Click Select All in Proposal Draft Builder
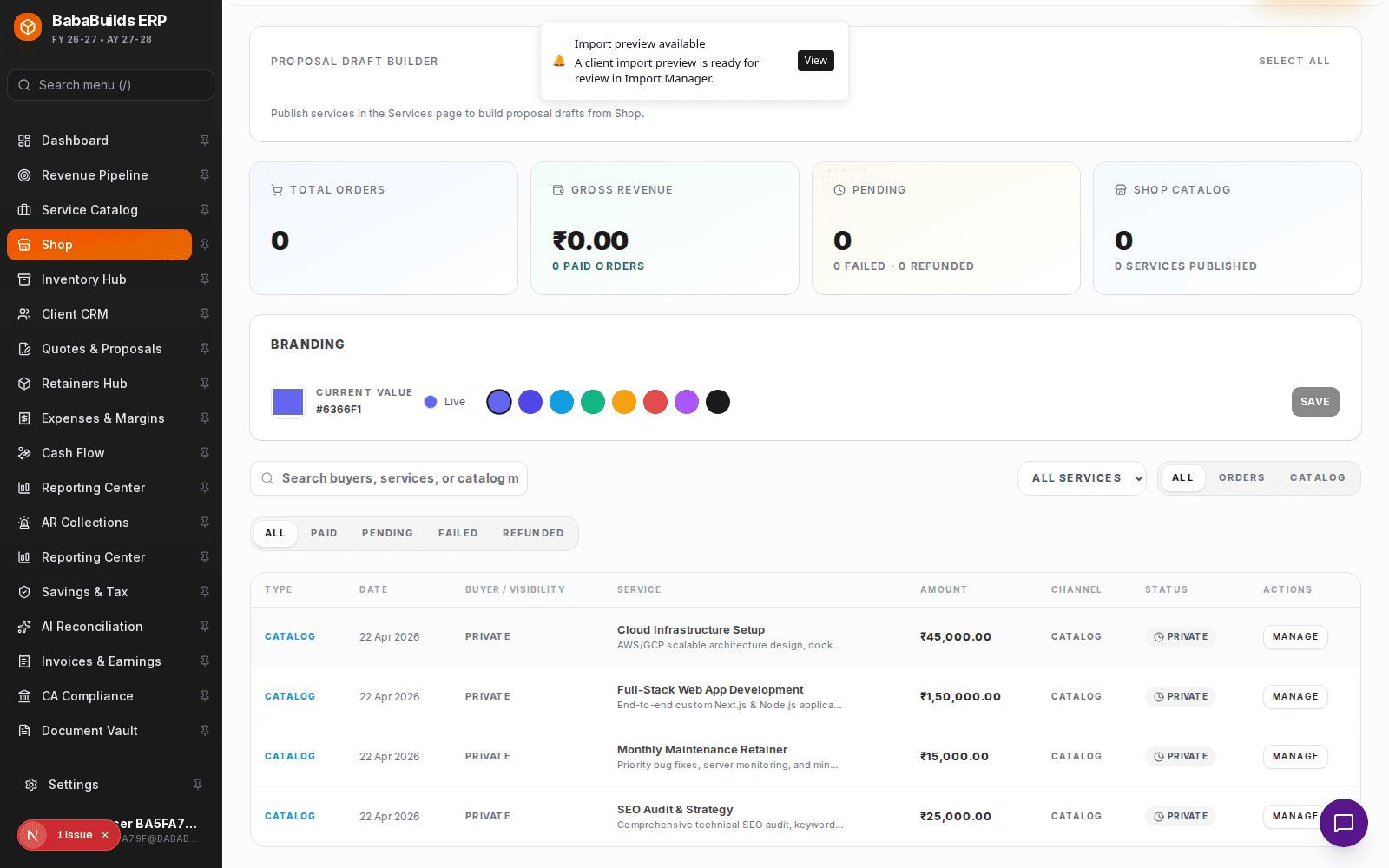 coord(1294,62)
